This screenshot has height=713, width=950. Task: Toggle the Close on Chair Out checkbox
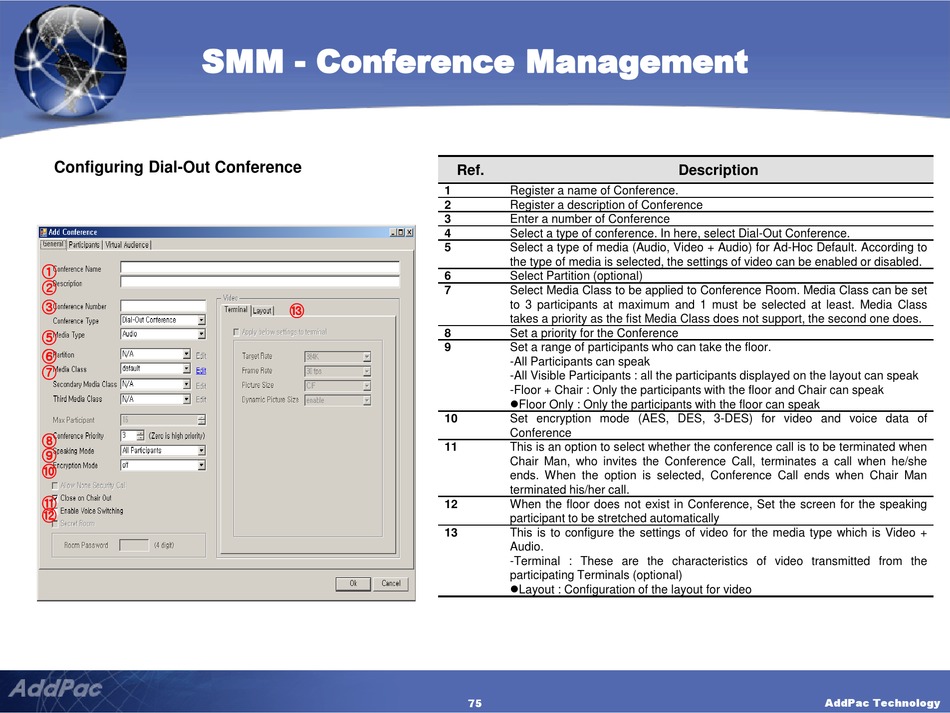55,498
